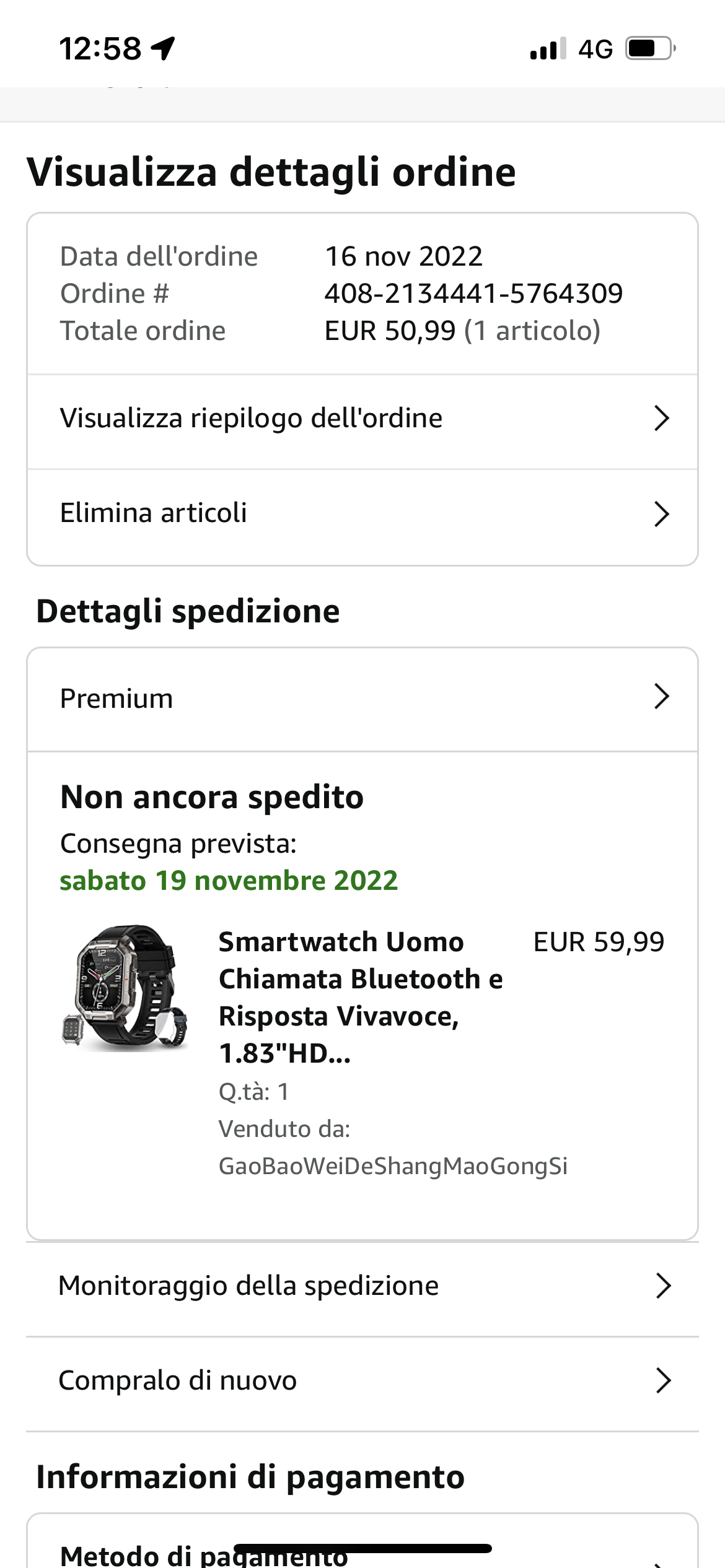
Task: Open the Smartwatch Uomo product title link
Action: [x=361, y=998]
